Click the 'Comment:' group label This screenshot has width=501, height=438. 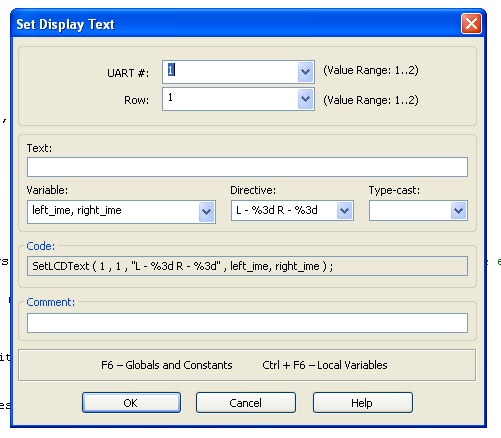point(51,302)
